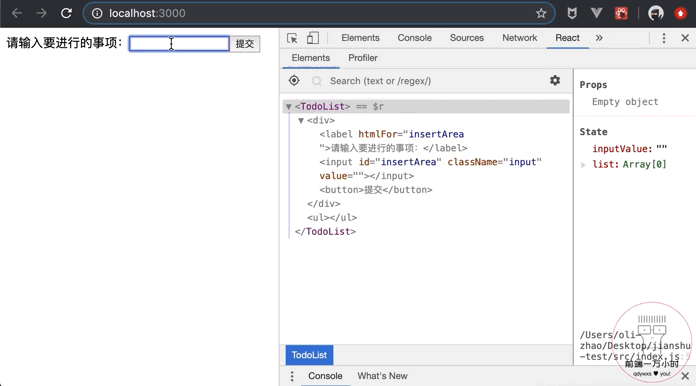Screen dimensions: 696x386
Task: Collapse the div node in component tree
Action: point(301,120)
